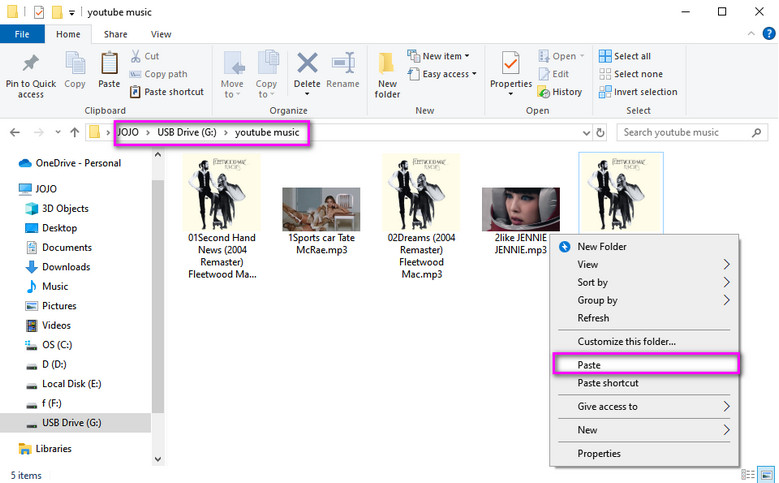Click the Edit ribbon button

(554, 74)
